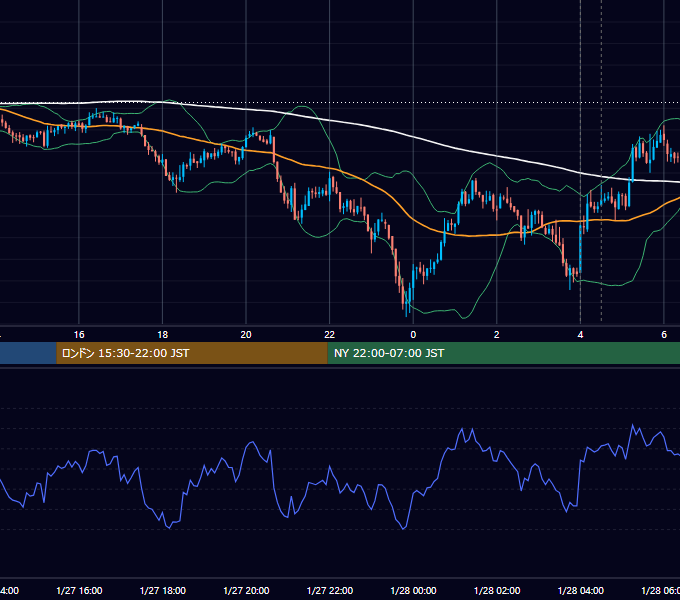Click the 16 hour label on price chart axis

(x=79, y=335)
